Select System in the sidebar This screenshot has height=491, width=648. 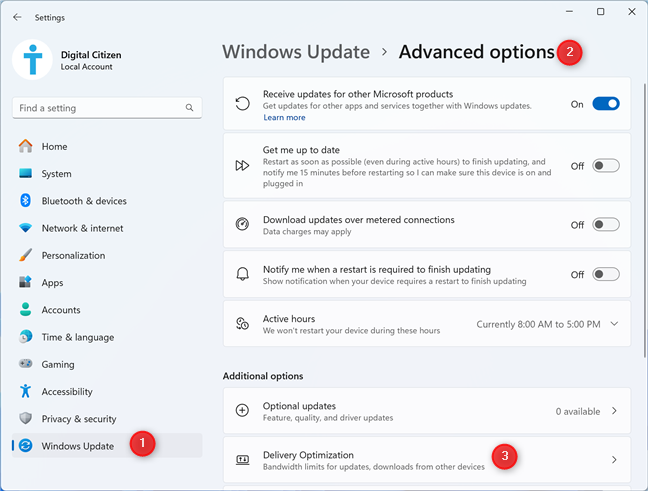[x=107, y=174]
